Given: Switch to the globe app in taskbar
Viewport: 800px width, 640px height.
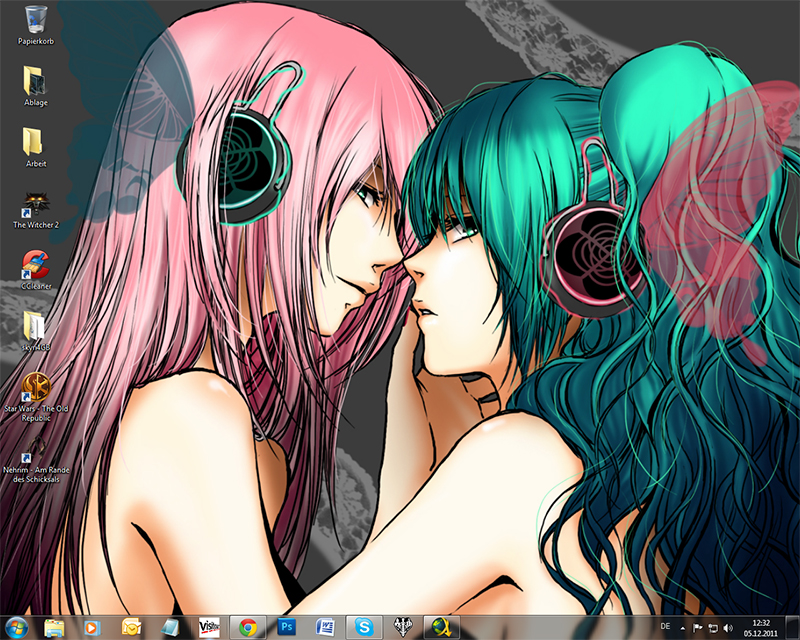Looking at the screenshot, I should 441,627.
